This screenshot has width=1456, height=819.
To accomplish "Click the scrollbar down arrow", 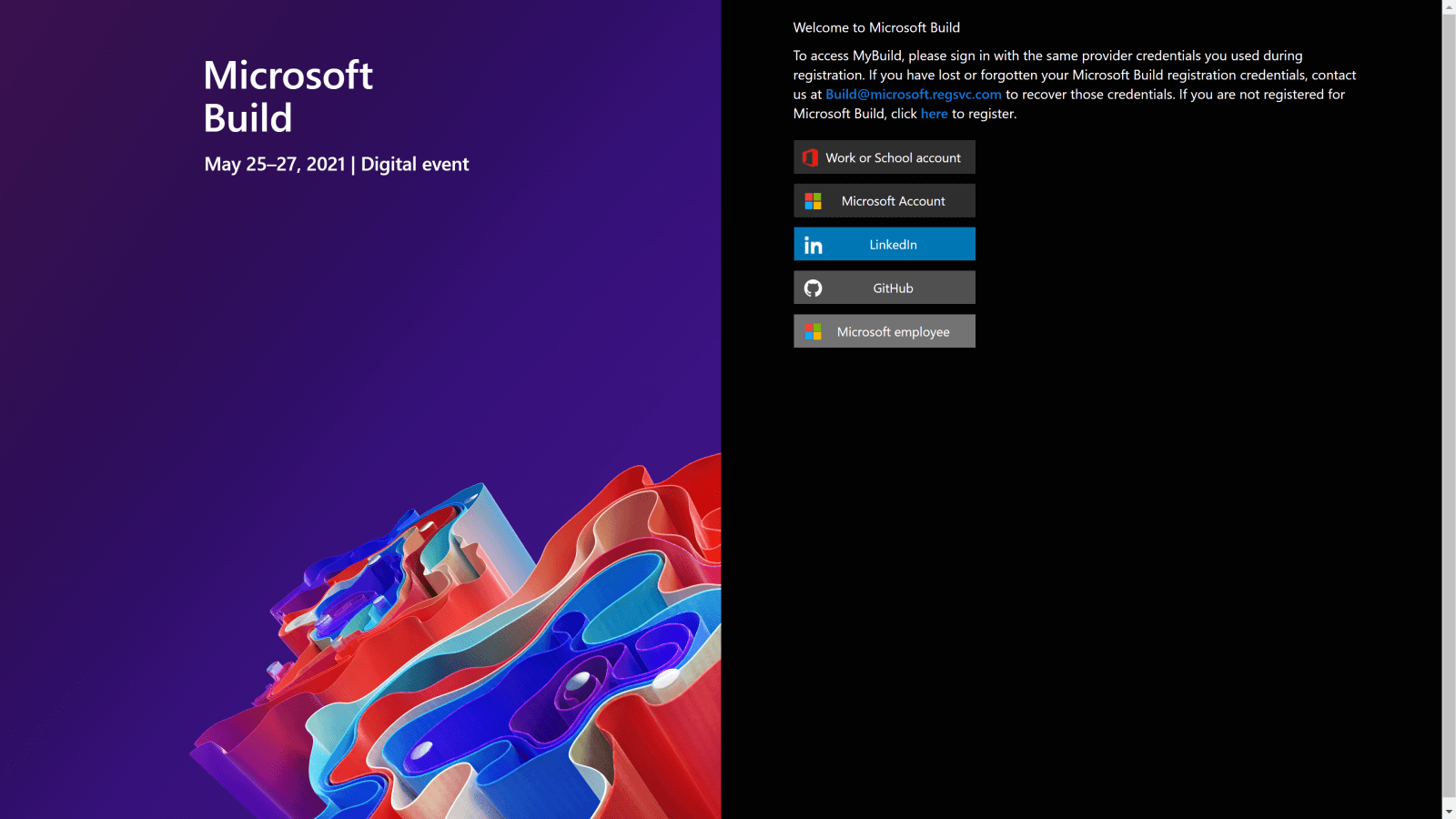I will tap(1449, 812).
